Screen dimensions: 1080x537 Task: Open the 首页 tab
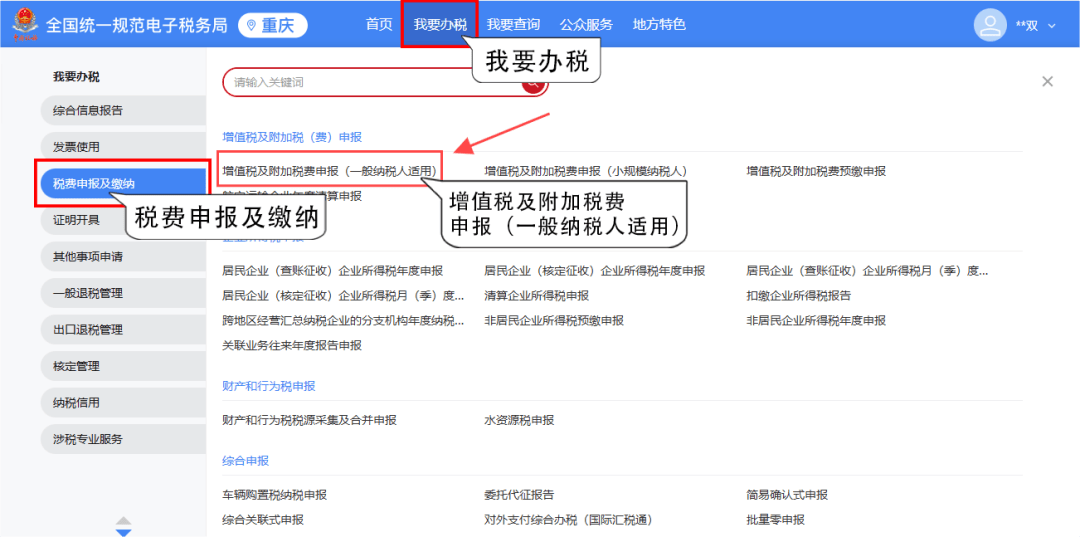[x=379, y=25]
